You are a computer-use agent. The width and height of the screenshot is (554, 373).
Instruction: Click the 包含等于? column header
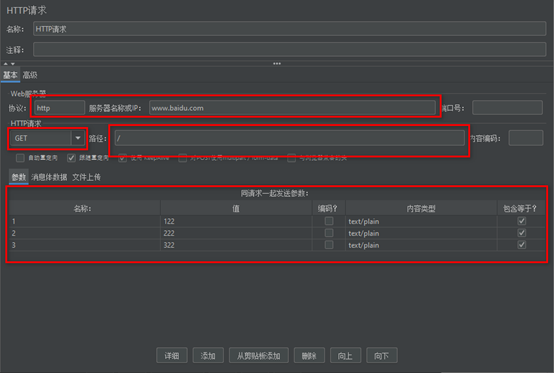pyautogui.click(x=521, y=208)
